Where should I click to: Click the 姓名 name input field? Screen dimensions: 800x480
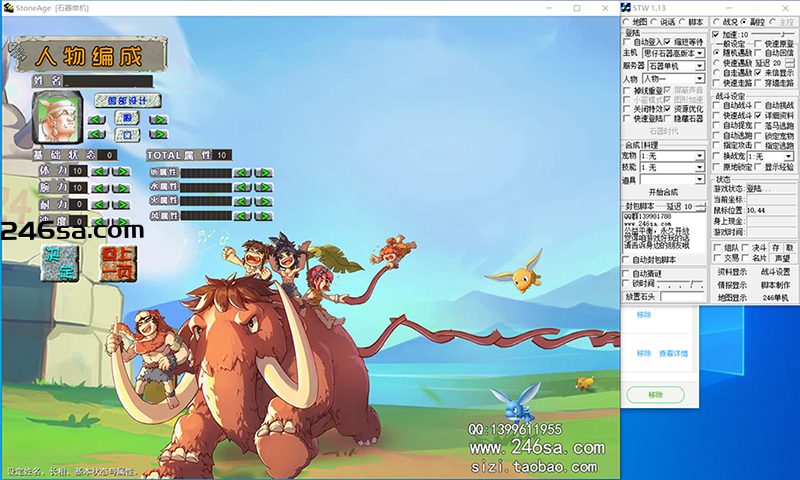(x=108, y=81)
